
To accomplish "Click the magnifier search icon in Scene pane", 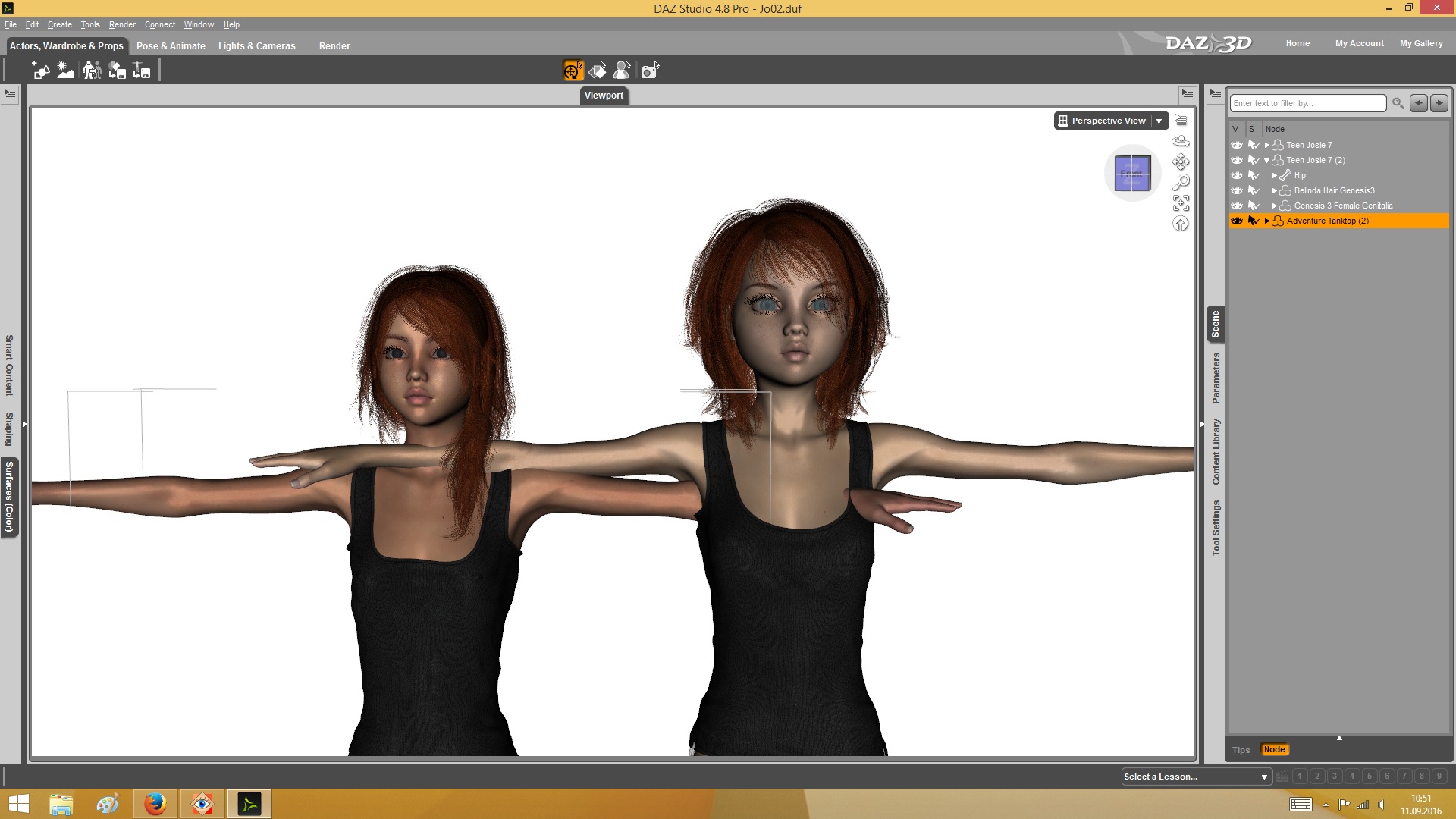I will point(1398,103).
